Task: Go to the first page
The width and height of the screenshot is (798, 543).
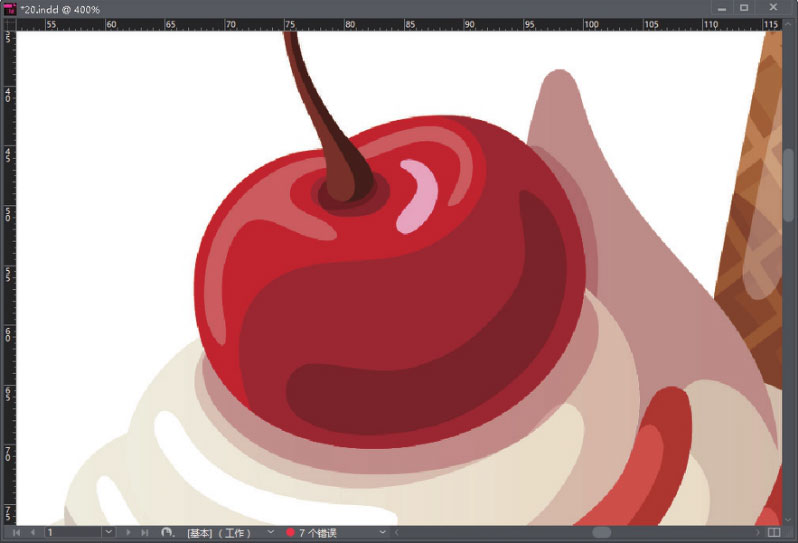Action: coord(16,533)
